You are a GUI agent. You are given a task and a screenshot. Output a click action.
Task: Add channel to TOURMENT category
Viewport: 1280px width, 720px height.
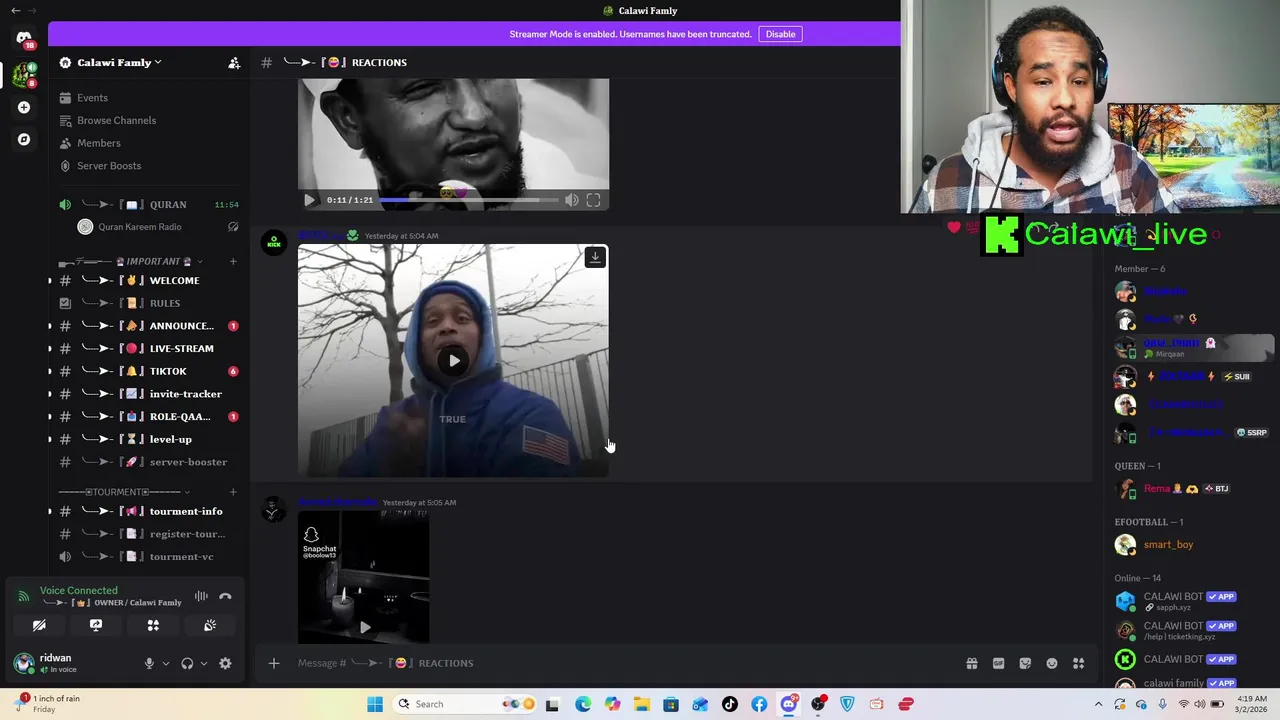[233, 492]
